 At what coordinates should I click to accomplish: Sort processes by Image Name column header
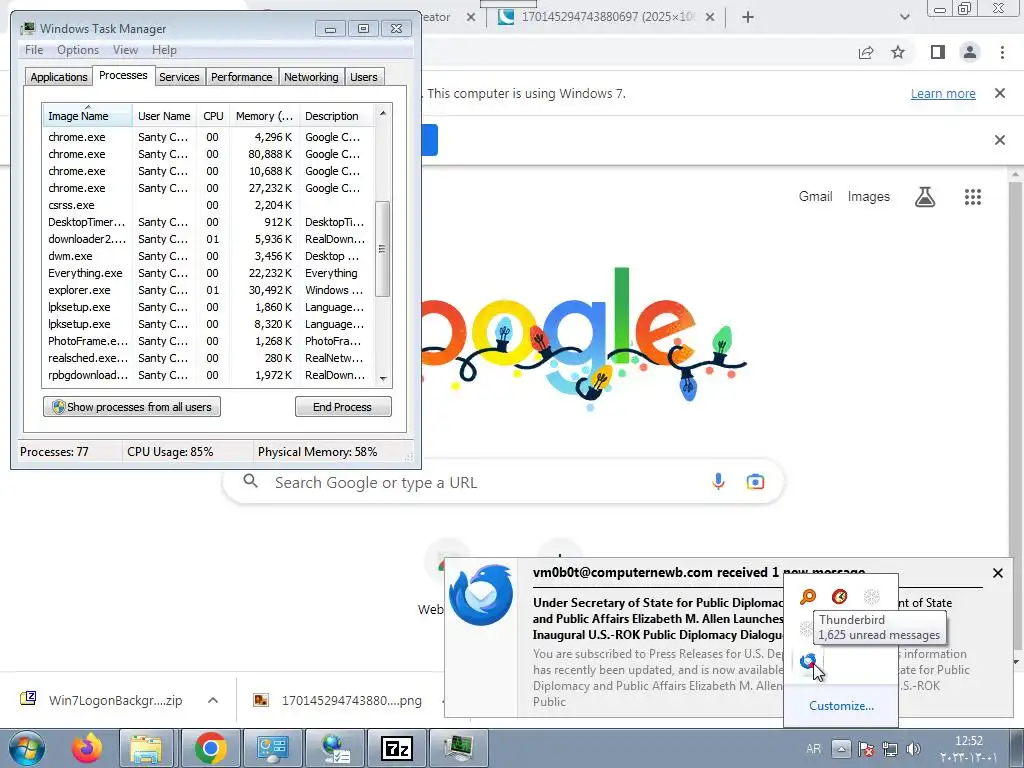click(87, 116)
